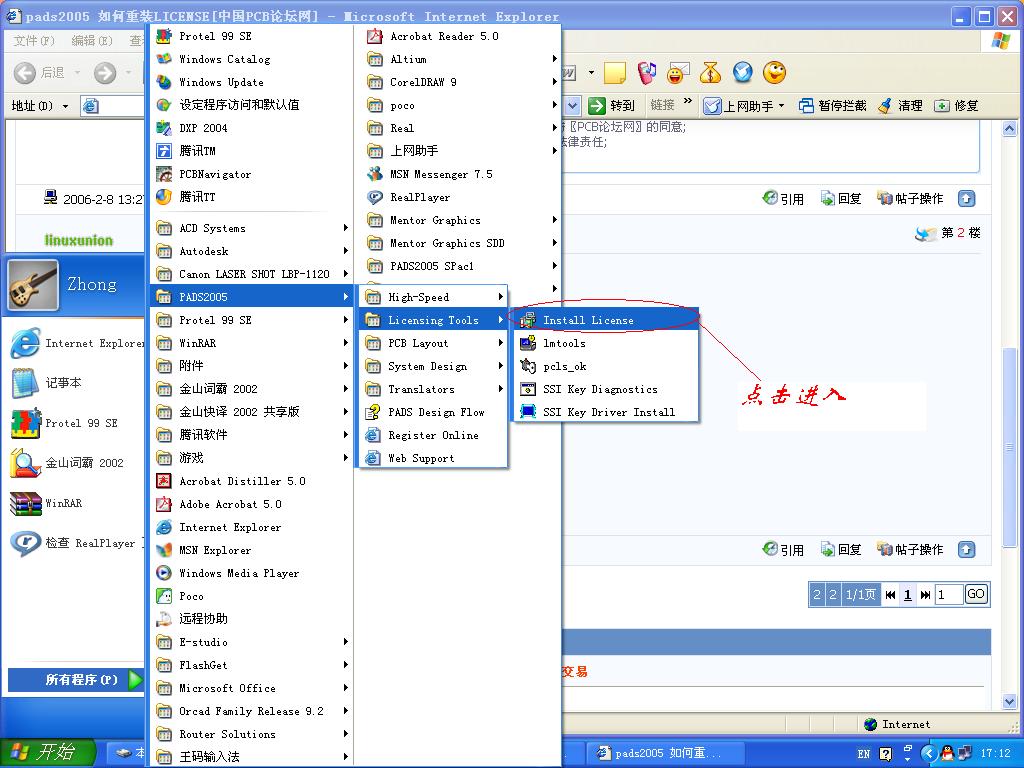Click the Poco program icon

(x=164, y=596)
